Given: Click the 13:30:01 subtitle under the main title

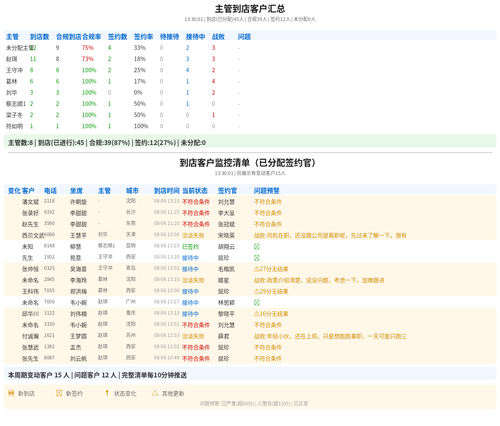Looking at the screenshot, I should click(x=250, y=19).
